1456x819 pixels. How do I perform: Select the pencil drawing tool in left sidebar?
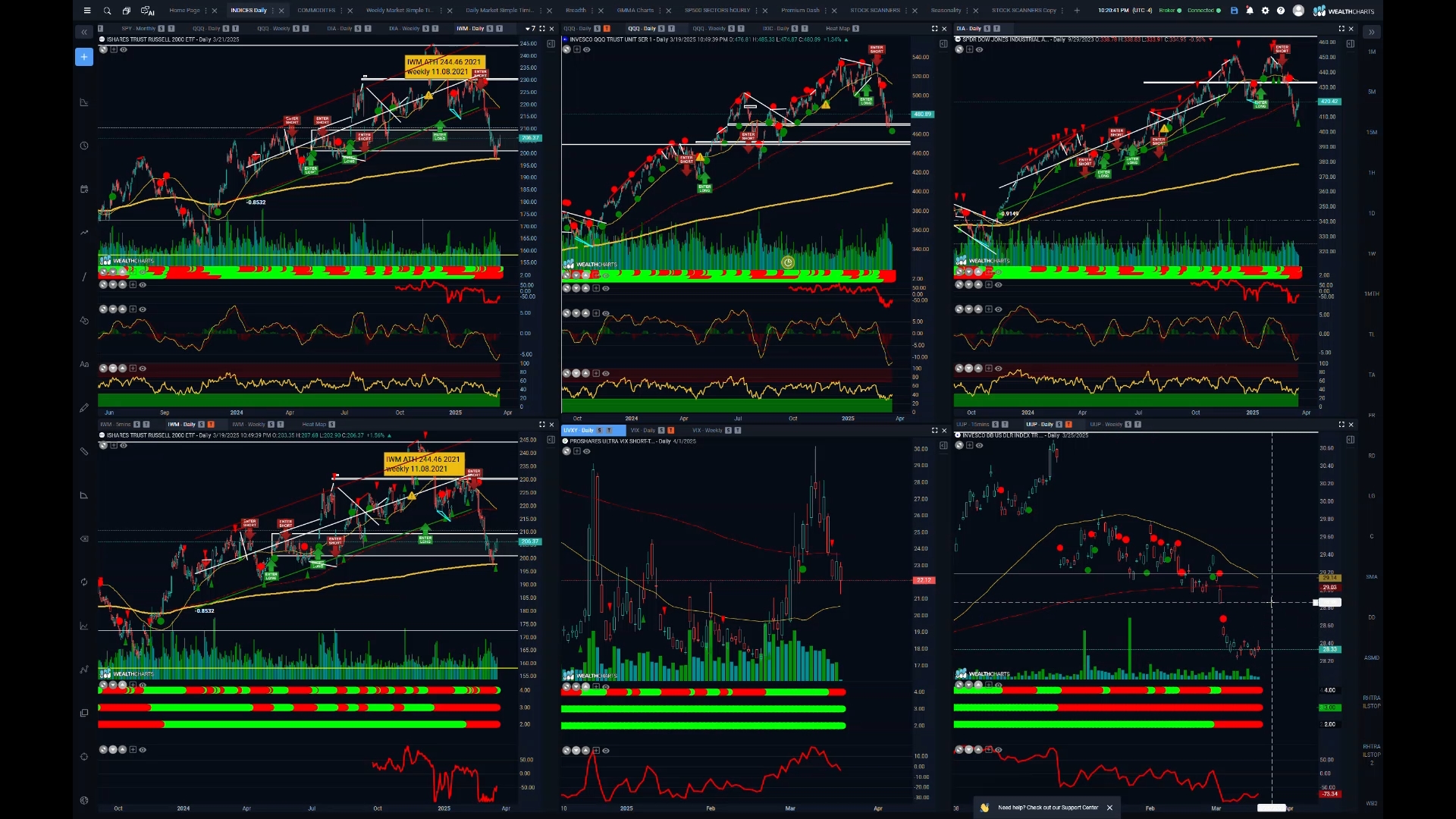tap(84, 407)
